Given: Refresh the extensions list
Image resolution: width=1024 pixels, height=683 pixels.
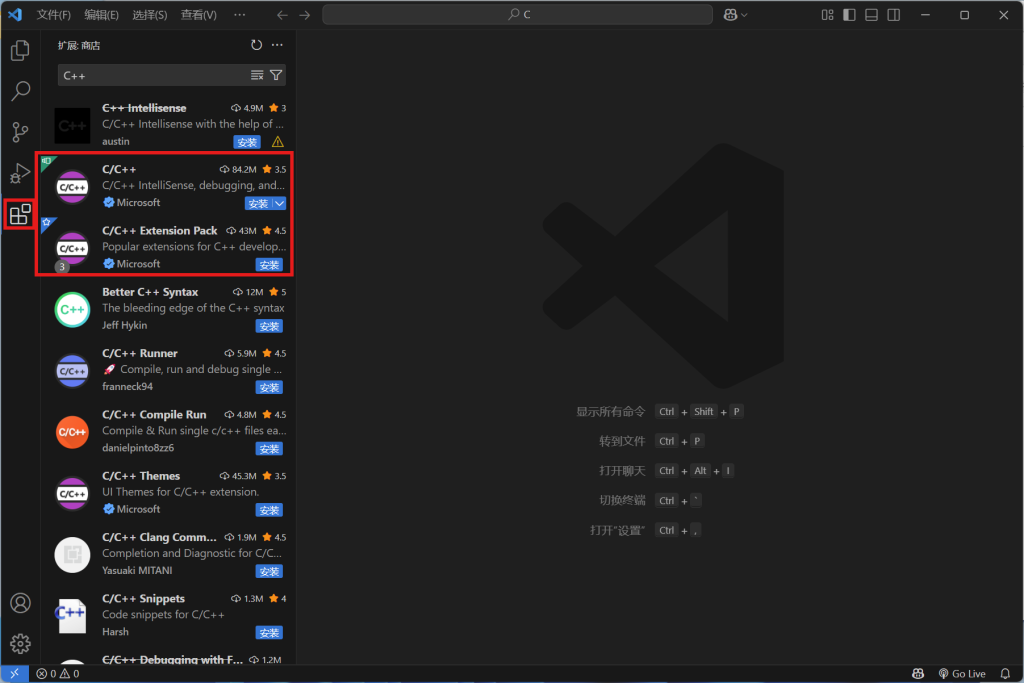Looking at the screenshot, I should tap(257, 45).
